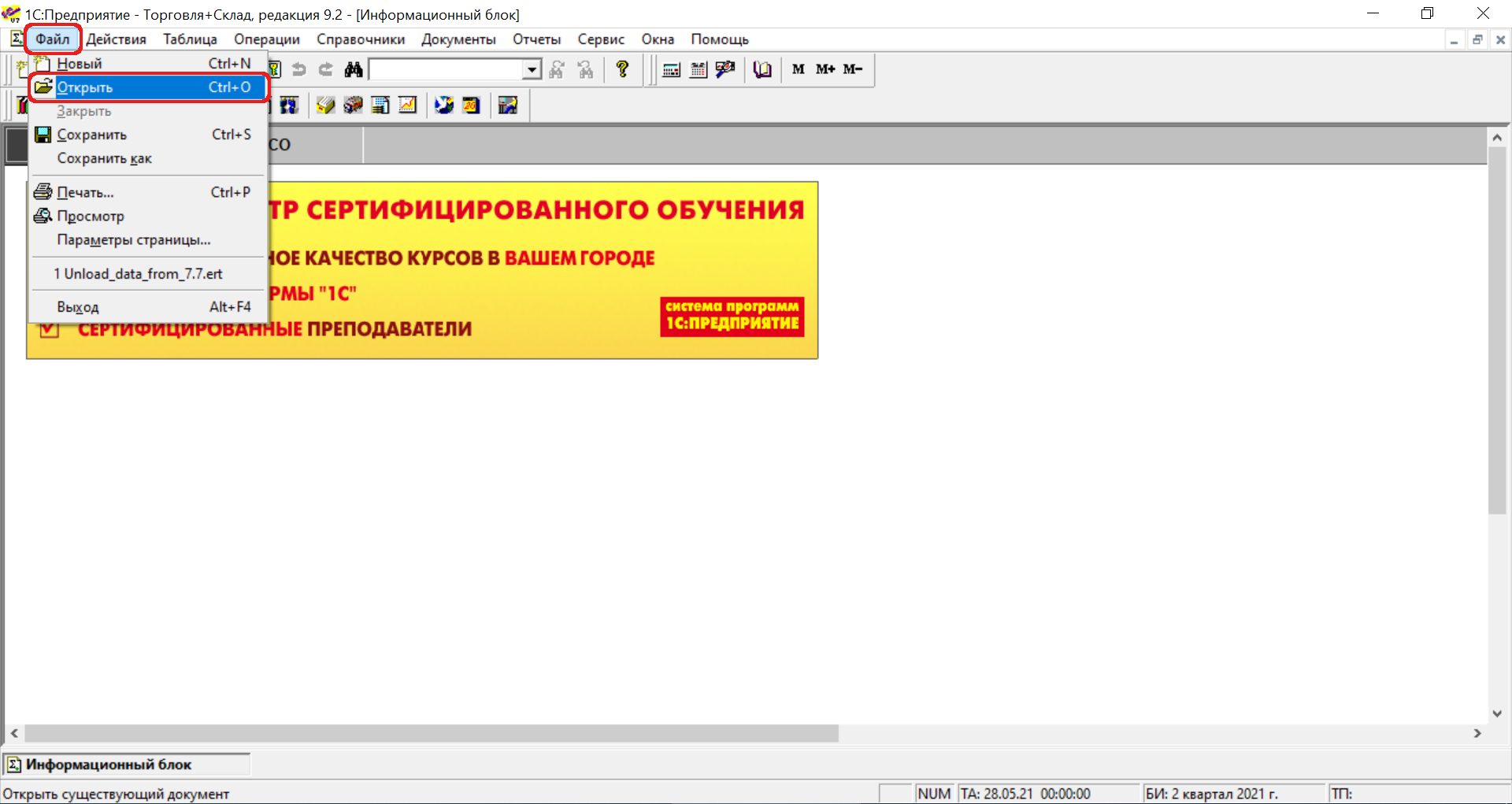1512x804 pixels.
Task: Click the magnifier-with-chart toolbar icon
Action: [x=725, y=69]
